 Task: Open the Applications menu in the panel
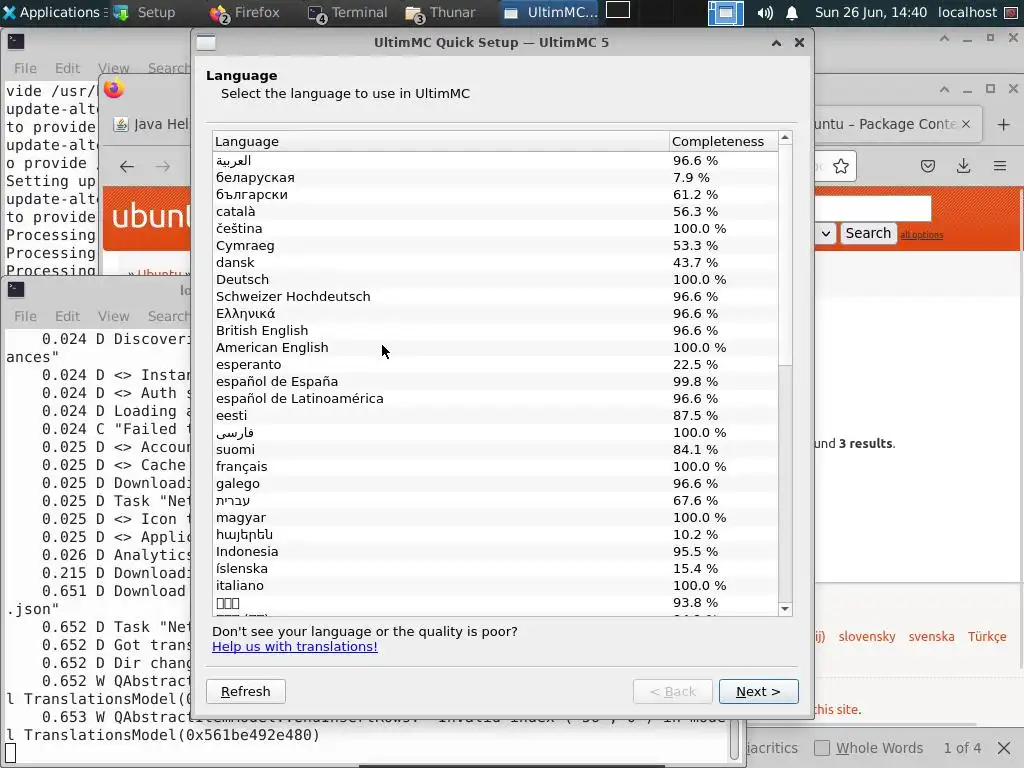click(x=51, y=12)
